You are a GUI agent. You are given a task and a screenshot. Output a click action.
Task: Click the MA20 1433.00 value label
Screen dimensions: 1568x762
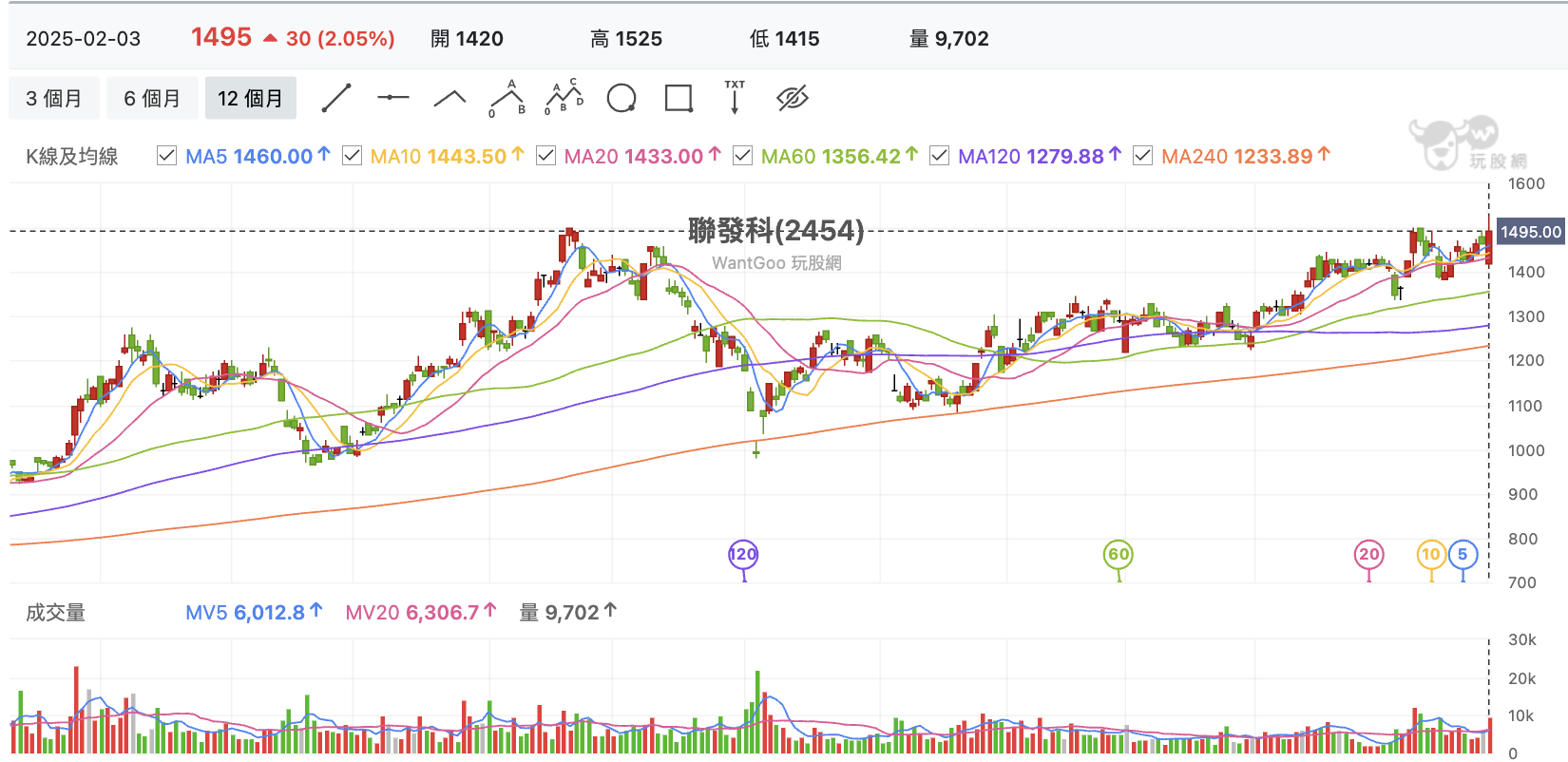click(642, 156)
